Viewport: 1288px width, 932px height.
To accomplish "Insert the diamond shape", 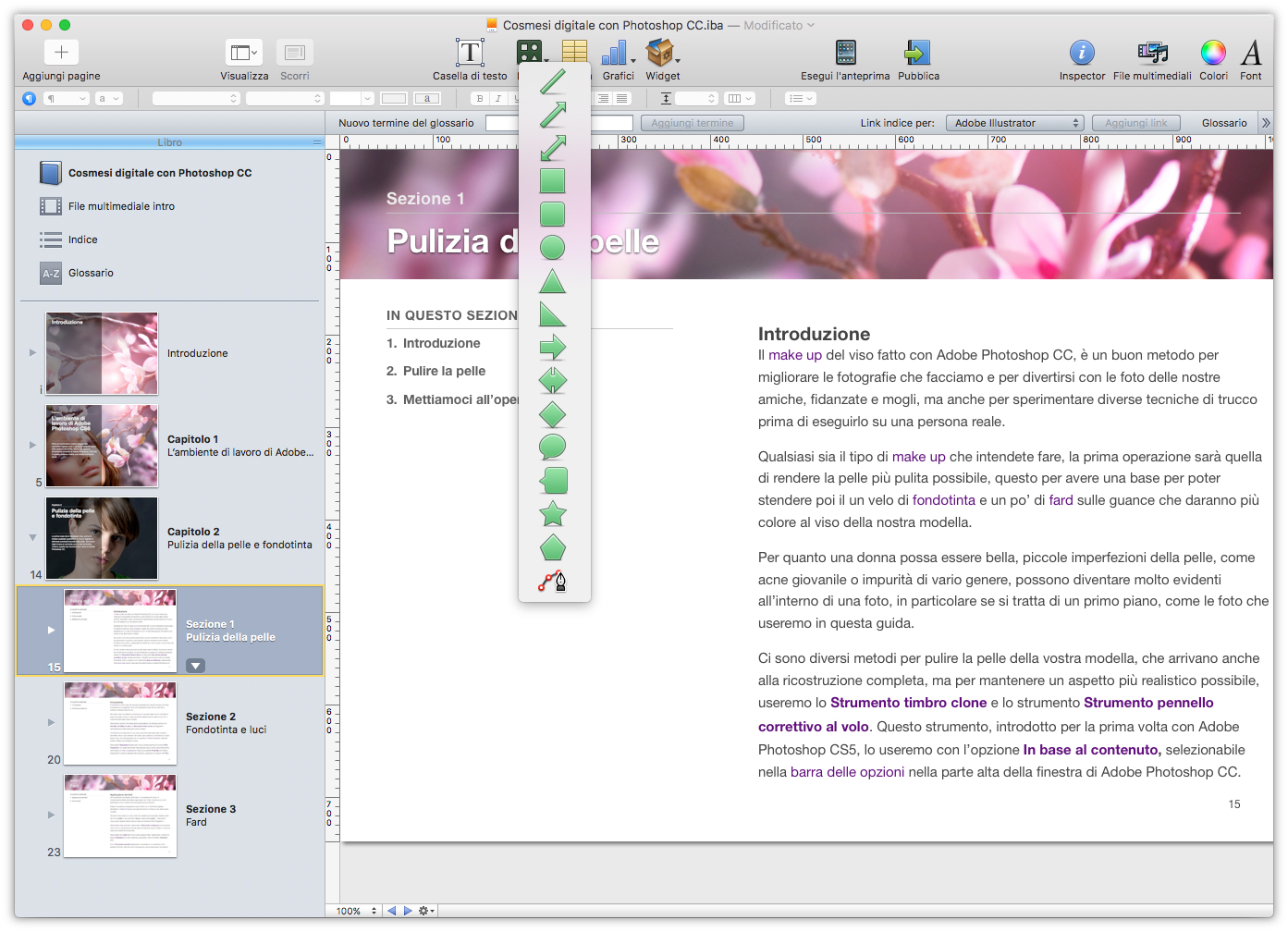I will tap(553, 414).
